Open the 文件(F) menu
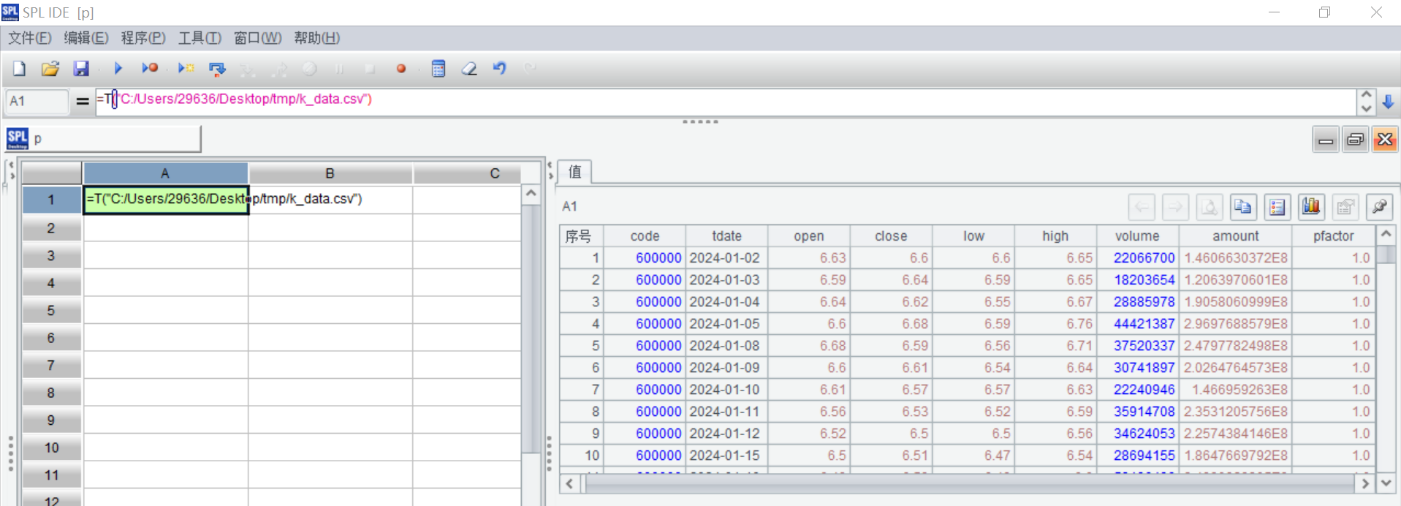The height and width of the screenshot is (506, 1401). coord(30,38)
